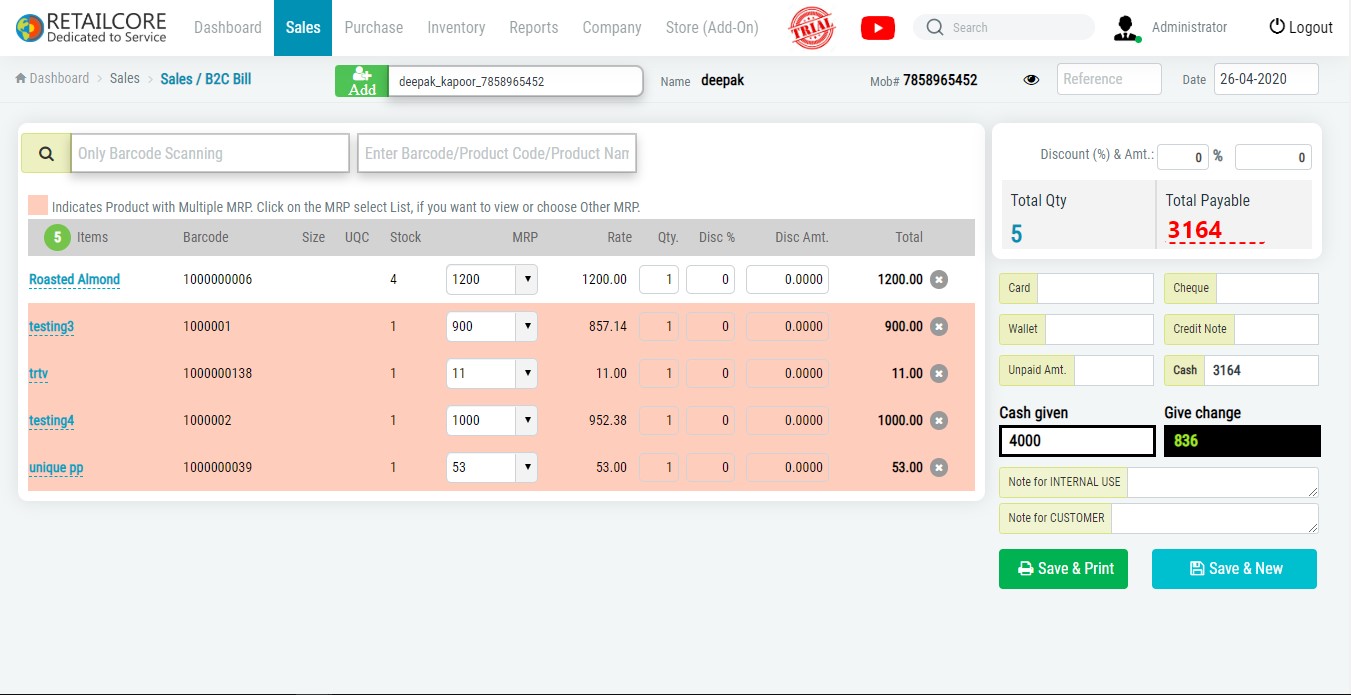1351x695 pixels.
Task: Click the Cash field showing 3164
Action: click(x=1261, y=370)
